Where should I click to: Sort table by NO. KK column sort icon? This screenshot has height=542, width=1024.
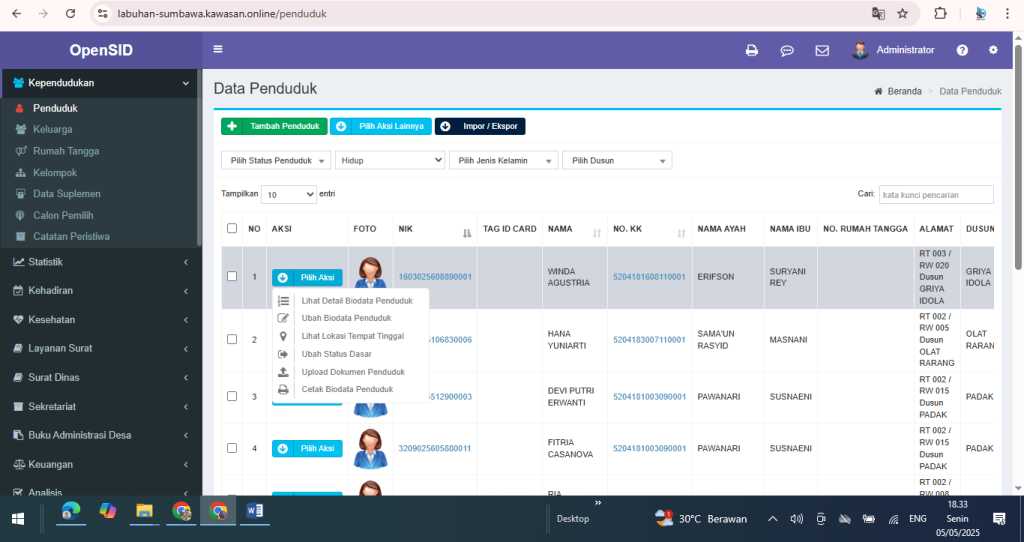coord(681,233)
